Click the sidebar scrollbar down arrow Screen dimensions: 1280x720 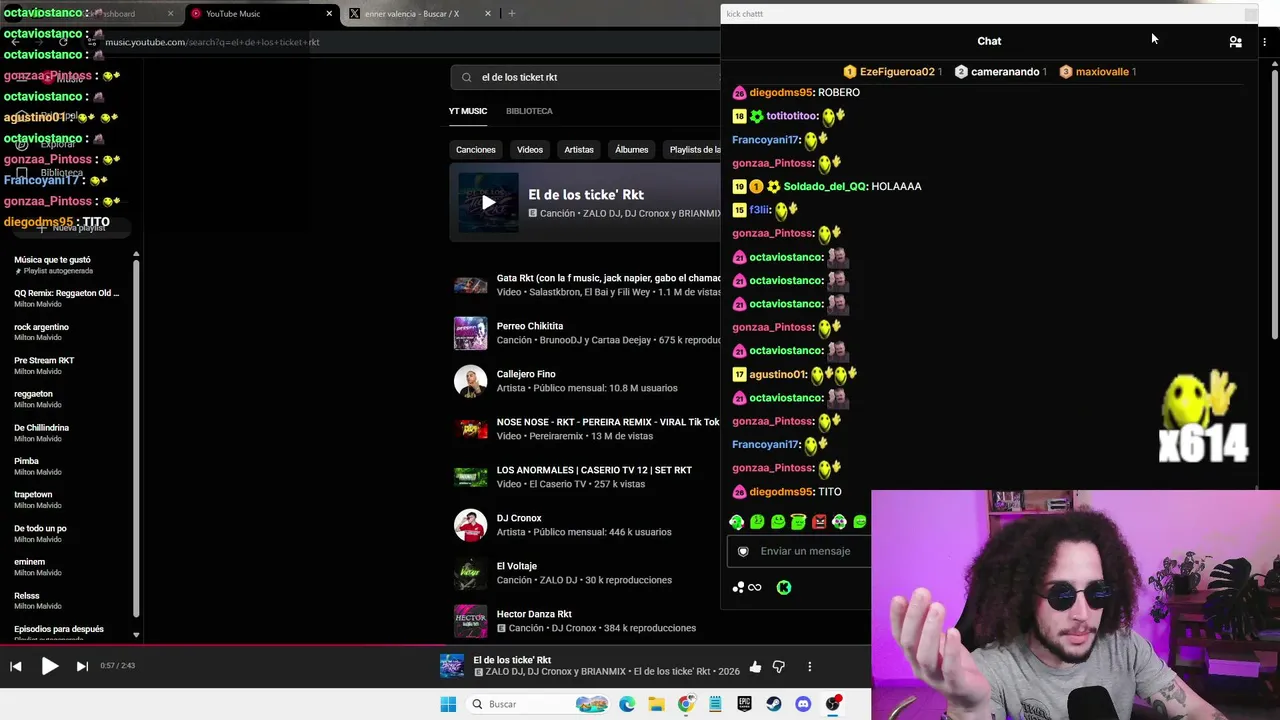click(136, 635)
